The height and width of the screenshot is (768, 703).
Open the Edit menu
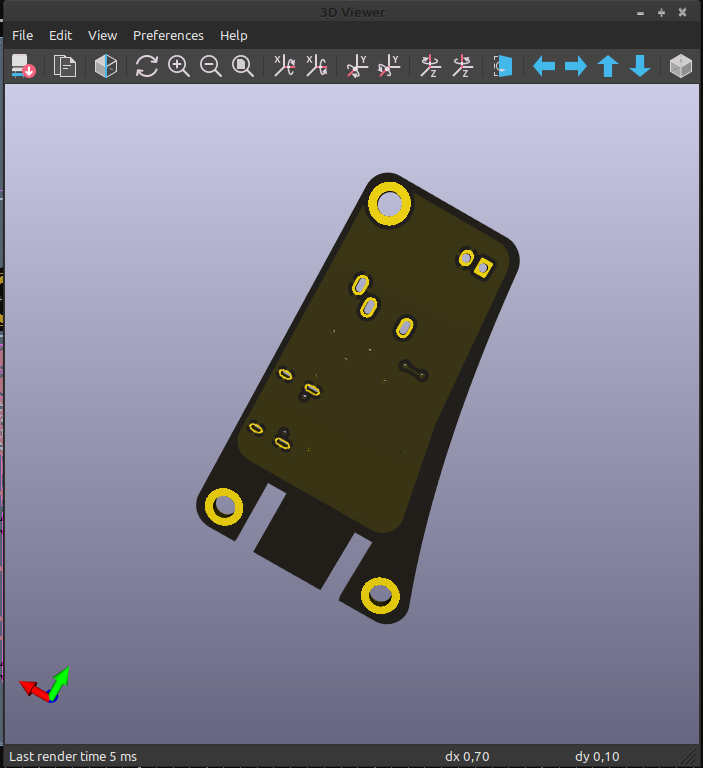point(60,36)
